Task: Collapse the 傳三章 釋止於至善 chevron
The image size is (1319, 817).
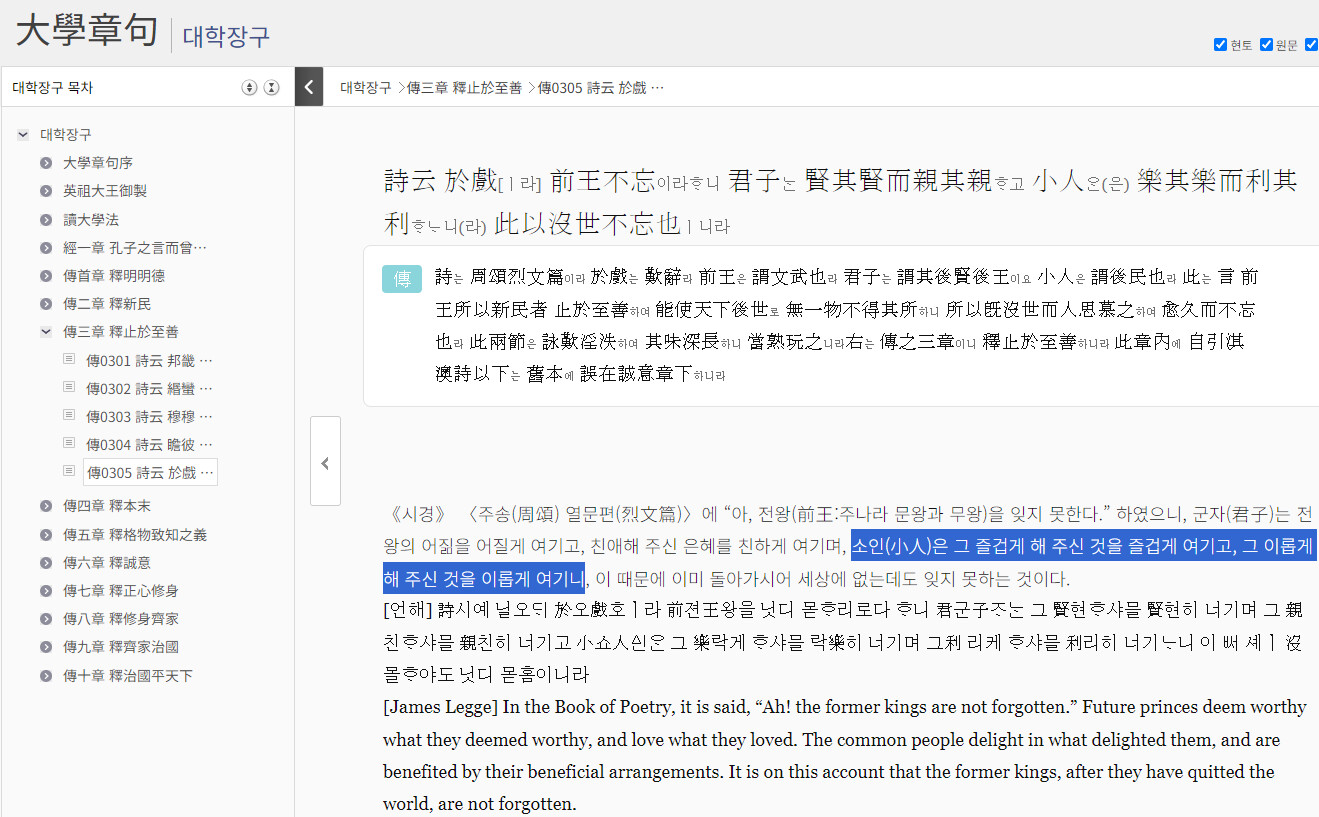Action: (x=46, y=331)
